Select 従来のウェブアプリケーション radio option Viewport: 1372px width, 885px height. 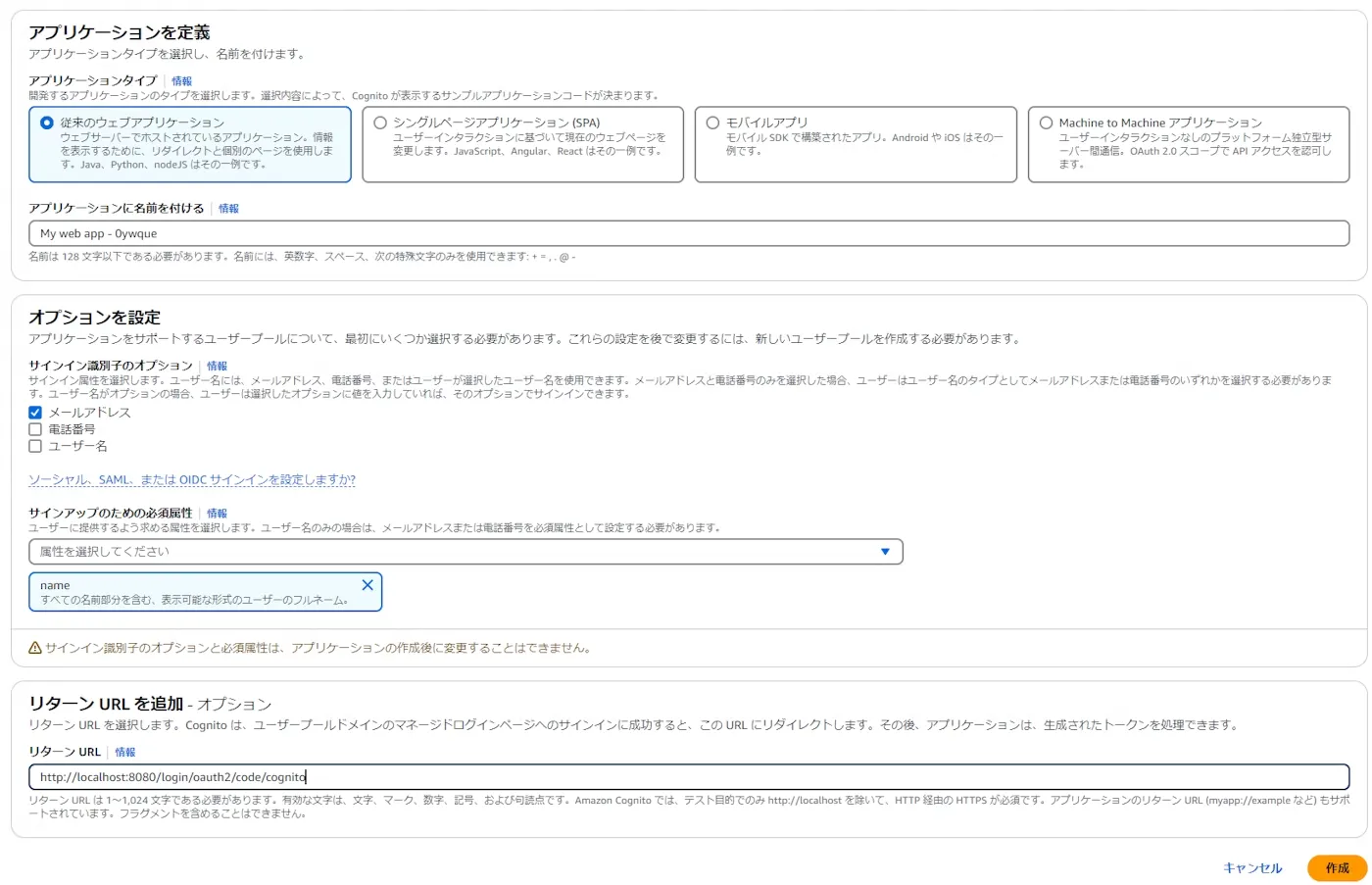(47, 123)
